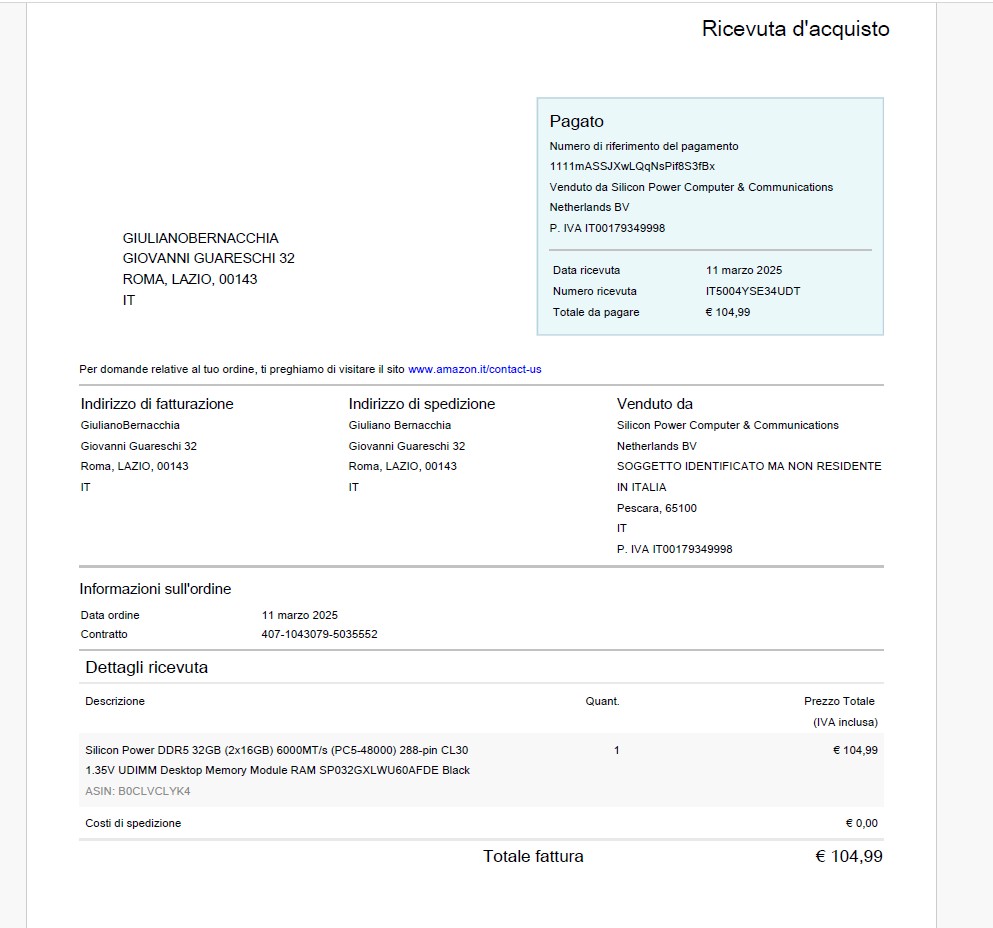Click the Costi di spedizione row label
Image resolution: width=993 pixels, height=928 pixels.
point(133,823)
